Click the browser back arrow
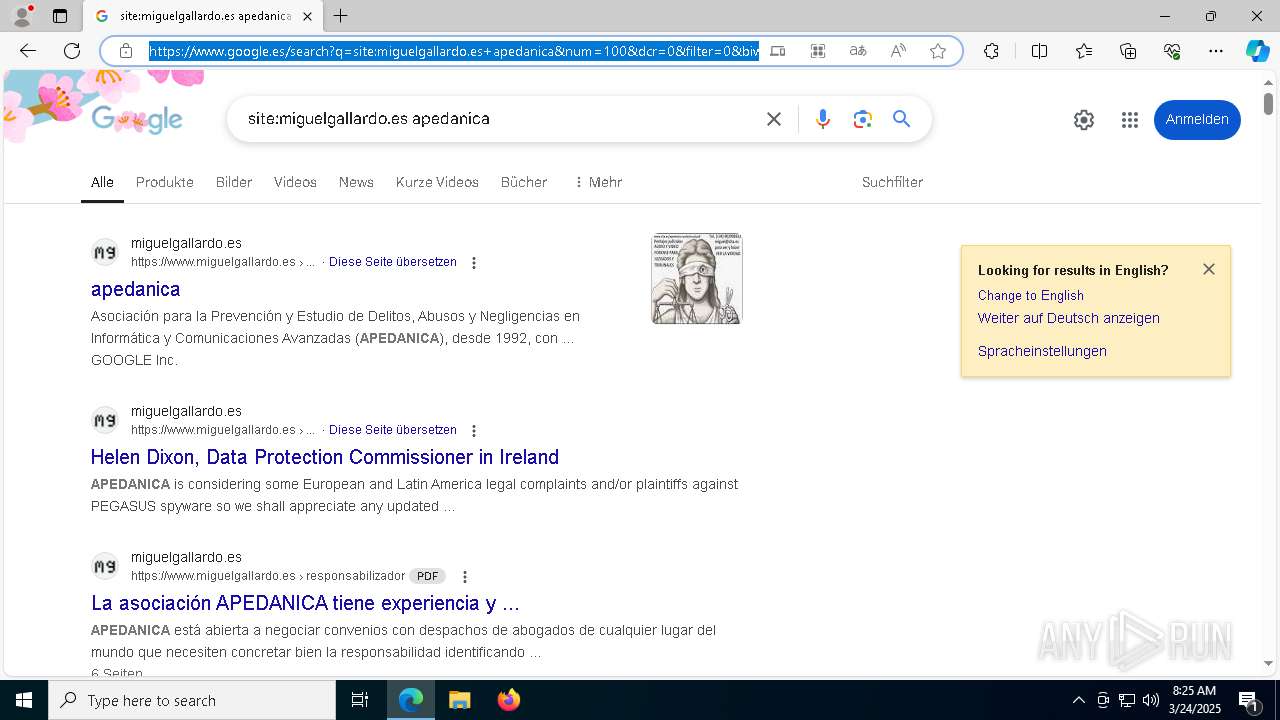This screenshot has width=1280, height=720. click(x=28, y=51)
